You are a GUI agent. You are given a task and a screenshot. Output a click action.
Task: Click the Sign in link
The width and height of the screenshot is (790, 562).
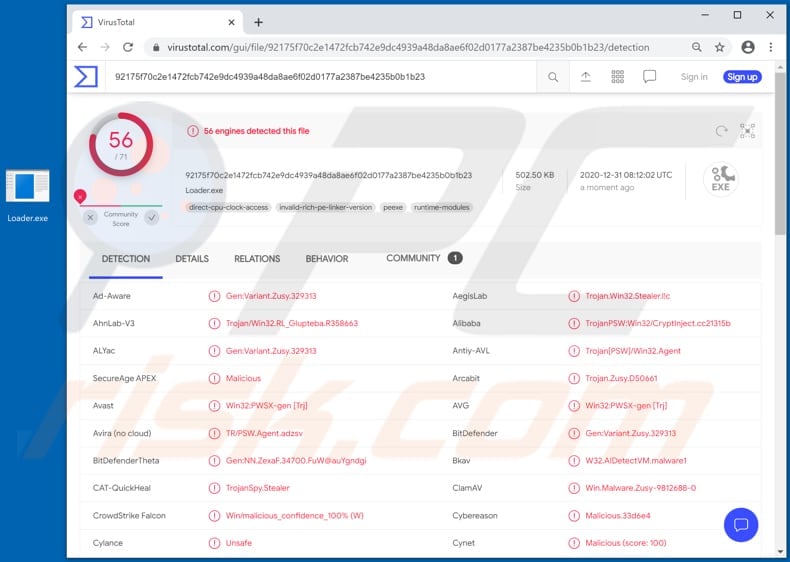(x=694, y=77)
